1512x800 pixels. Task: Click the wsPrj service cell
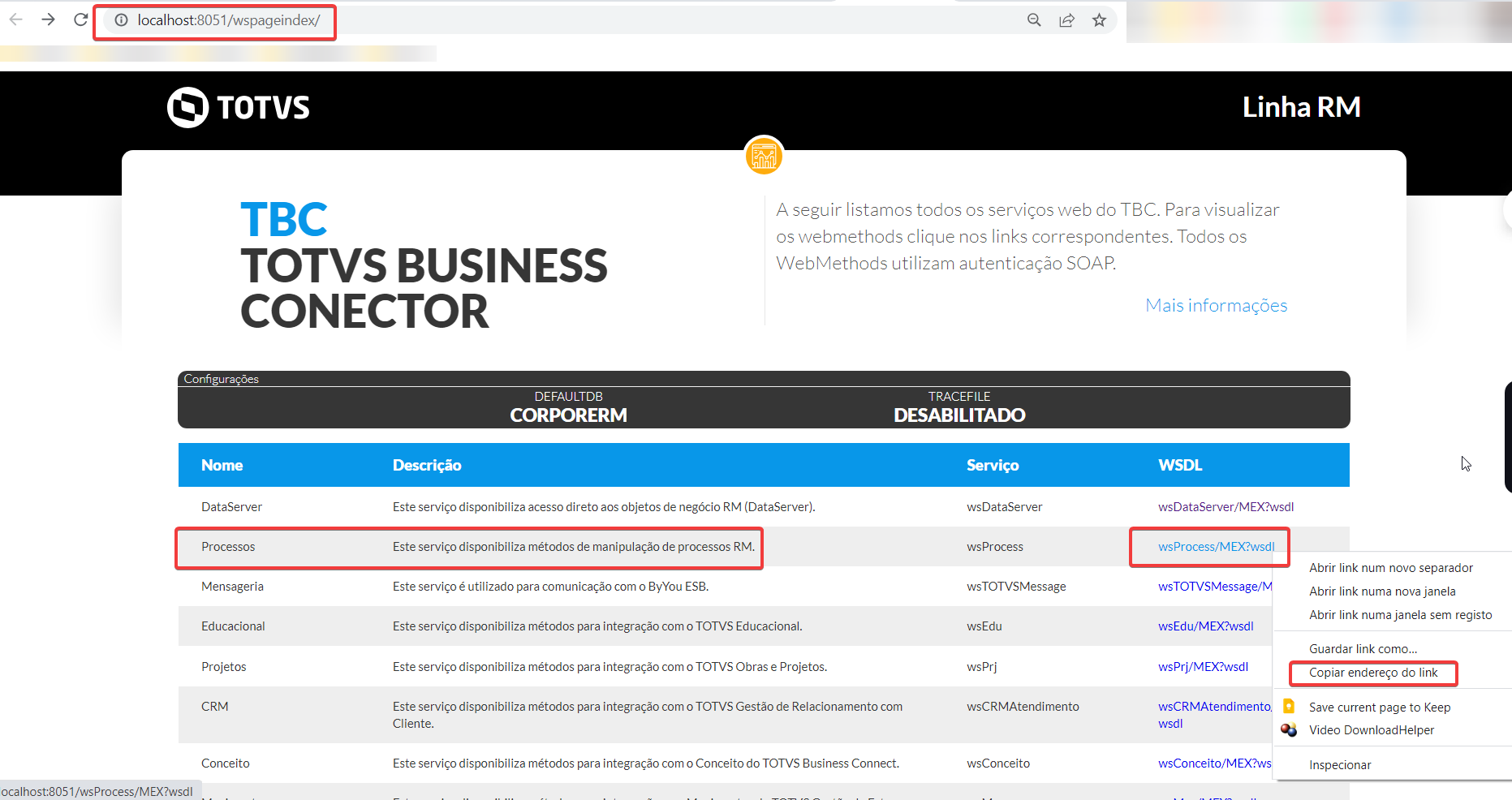coord(981,666)
